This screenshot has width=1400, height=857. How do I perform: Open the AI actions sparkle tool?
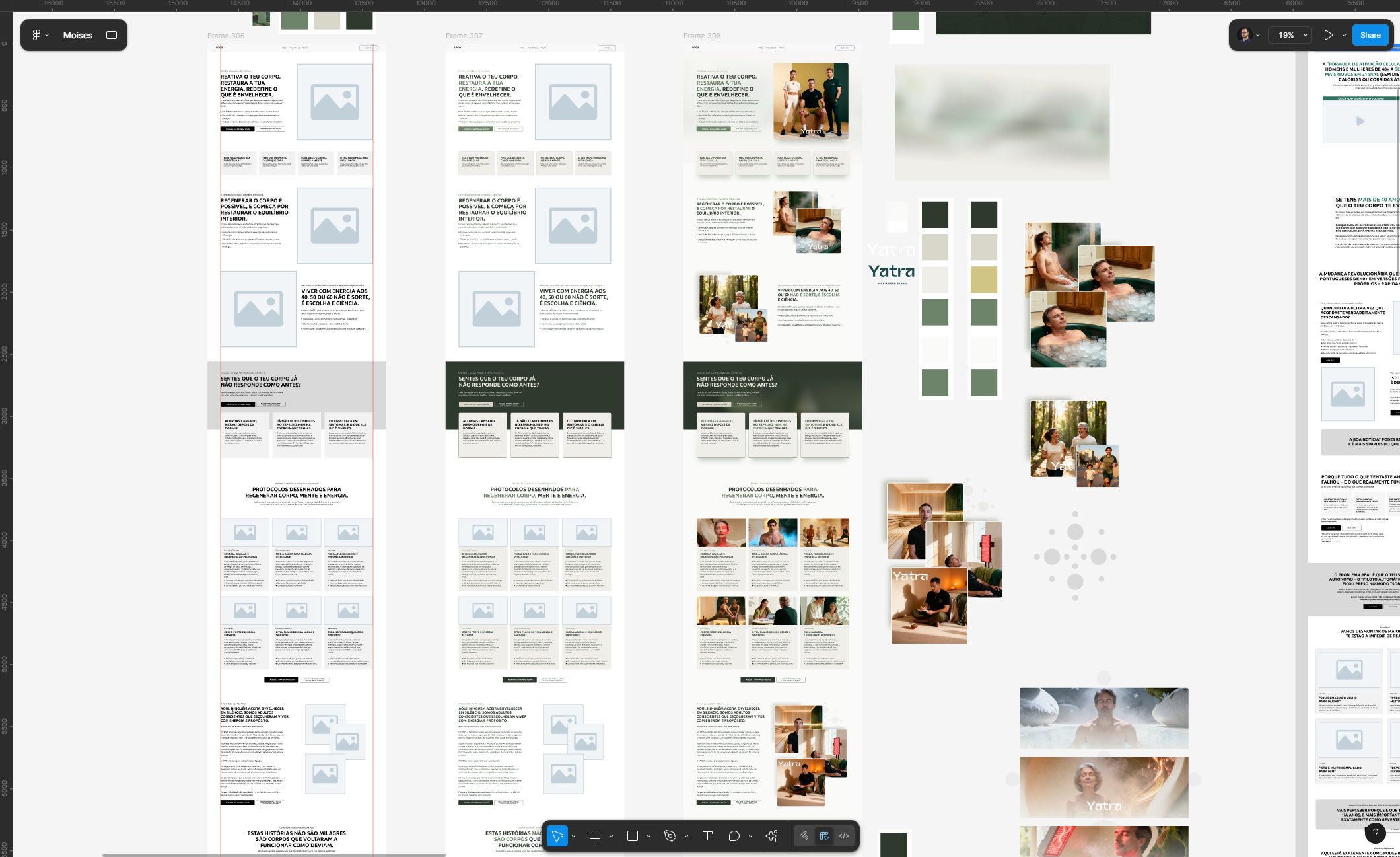(771, 836)
